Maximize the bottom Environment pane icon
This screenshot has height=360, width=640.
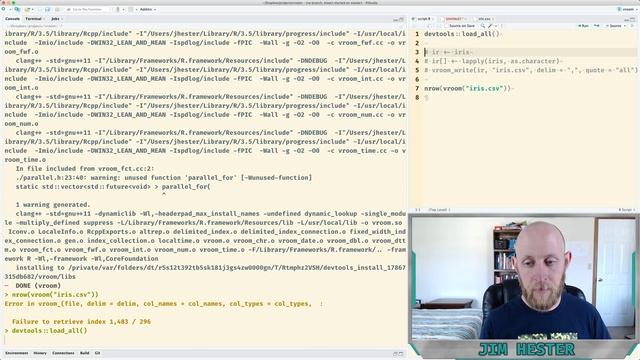click(x=401, y=353)
